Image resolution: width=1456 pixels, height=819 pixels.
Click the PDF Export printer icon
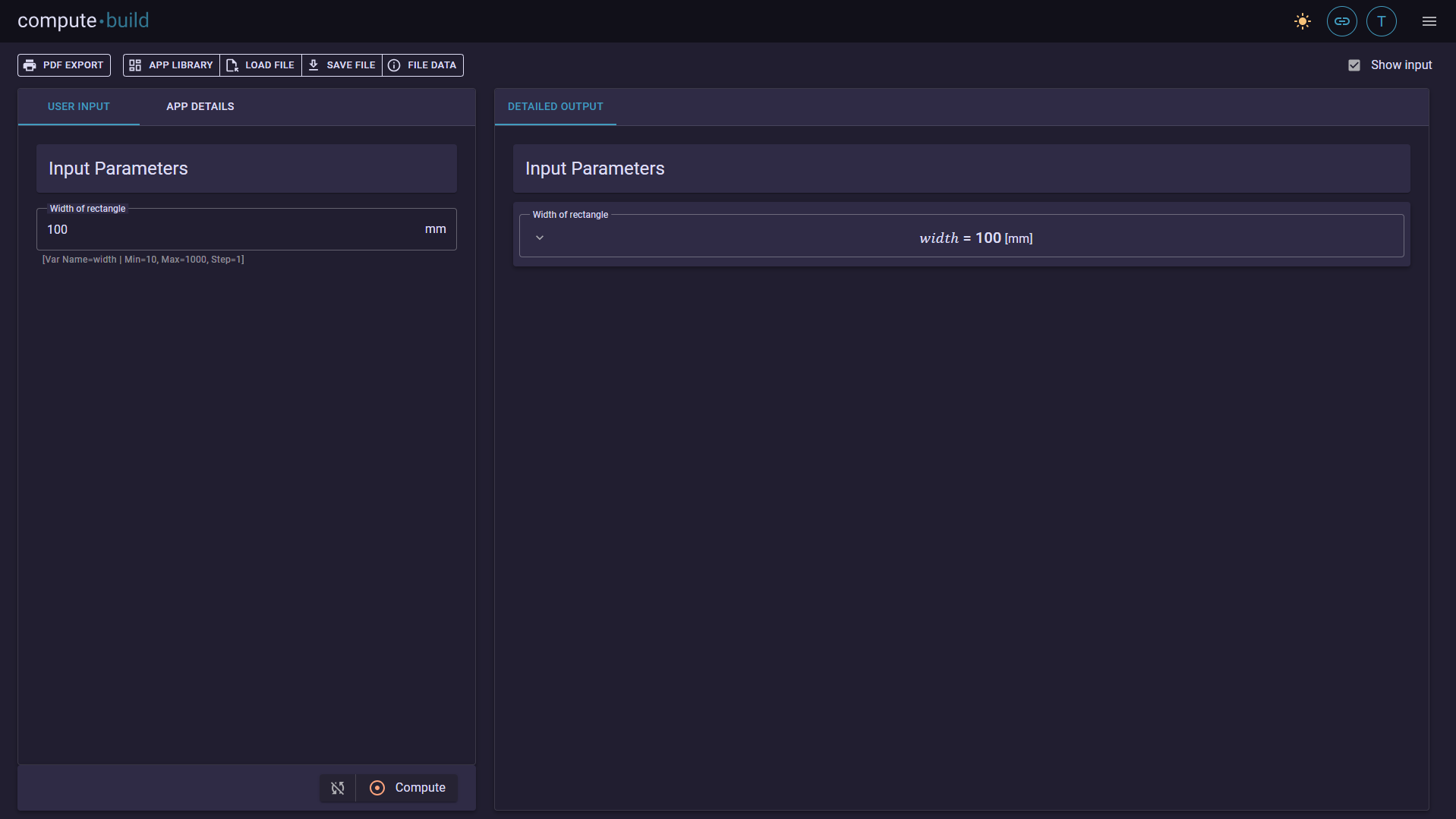click(x=30, y=65)
